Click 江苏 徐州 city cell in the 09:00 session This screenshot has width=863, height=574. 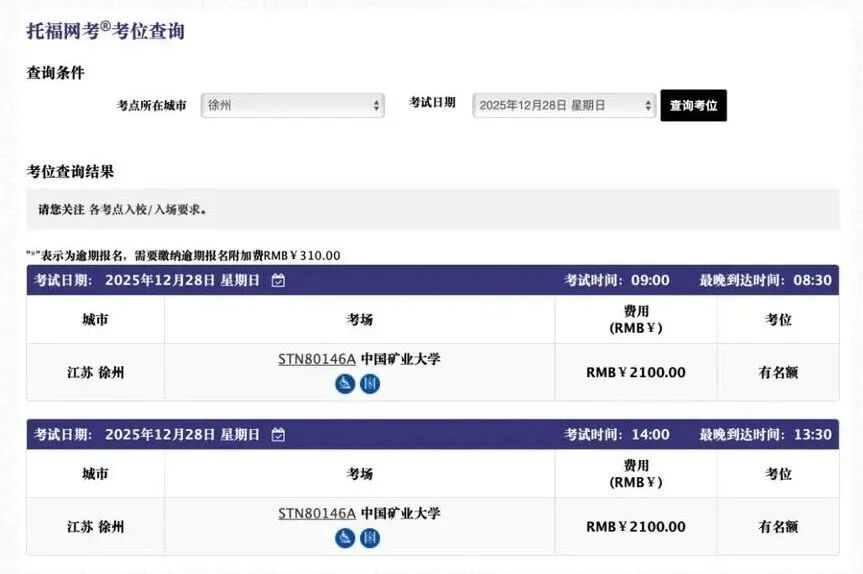click(96, 372)
